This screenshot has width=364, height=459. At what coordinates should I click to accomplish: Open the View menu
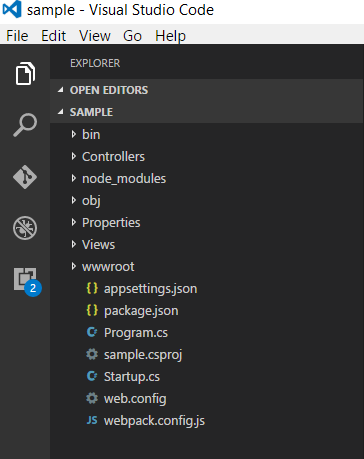[x=95, y=35]
